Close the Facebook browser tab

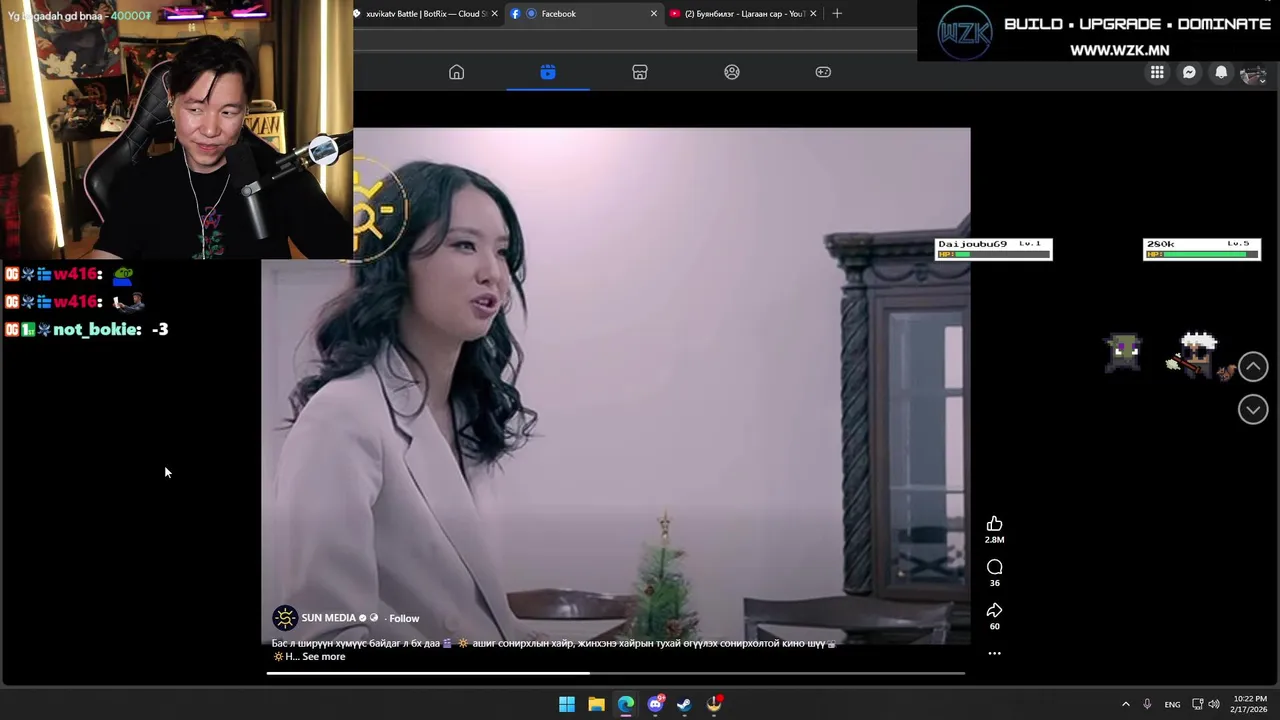tap(654, 14)
